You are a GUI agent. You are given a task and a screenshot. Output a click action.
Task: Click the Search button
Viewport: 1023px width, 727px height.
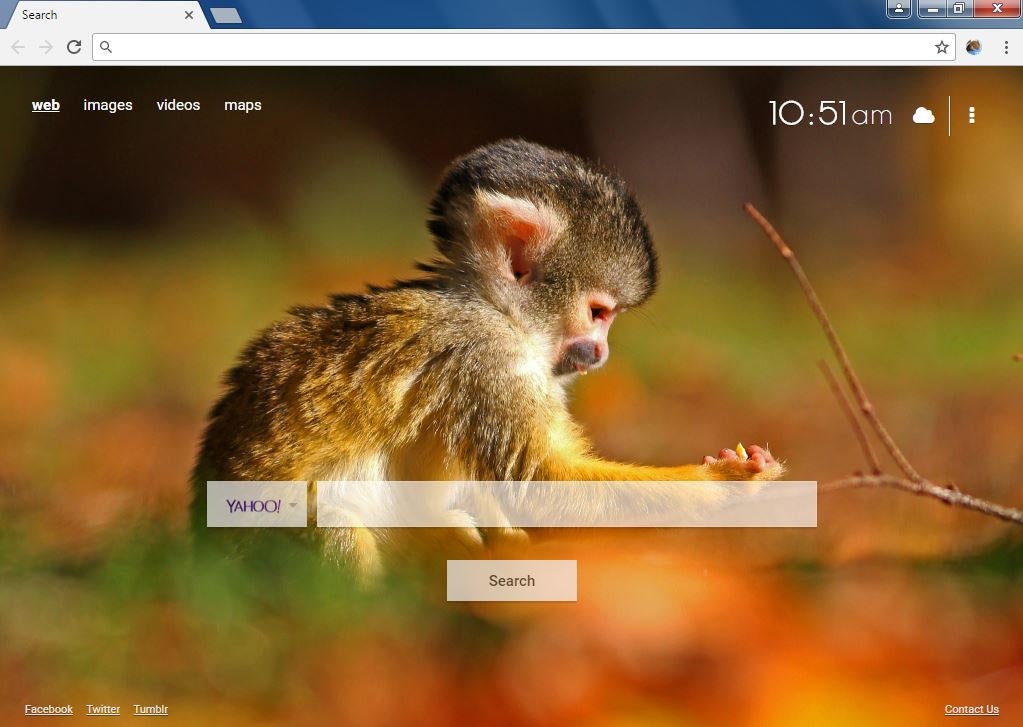(511, 580)
